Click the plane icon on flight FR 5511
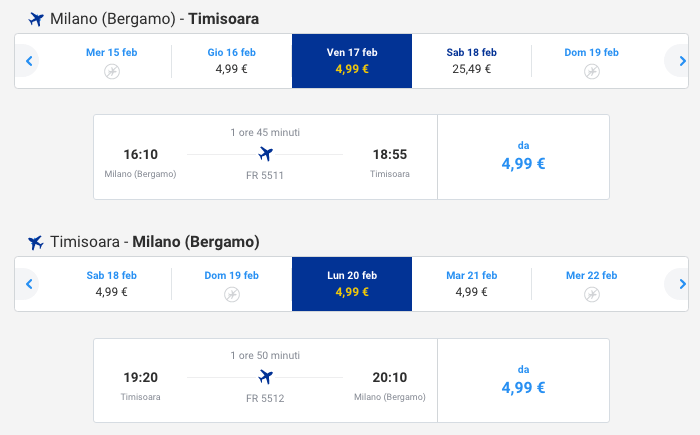700x435 pixels. pos(265,154)
